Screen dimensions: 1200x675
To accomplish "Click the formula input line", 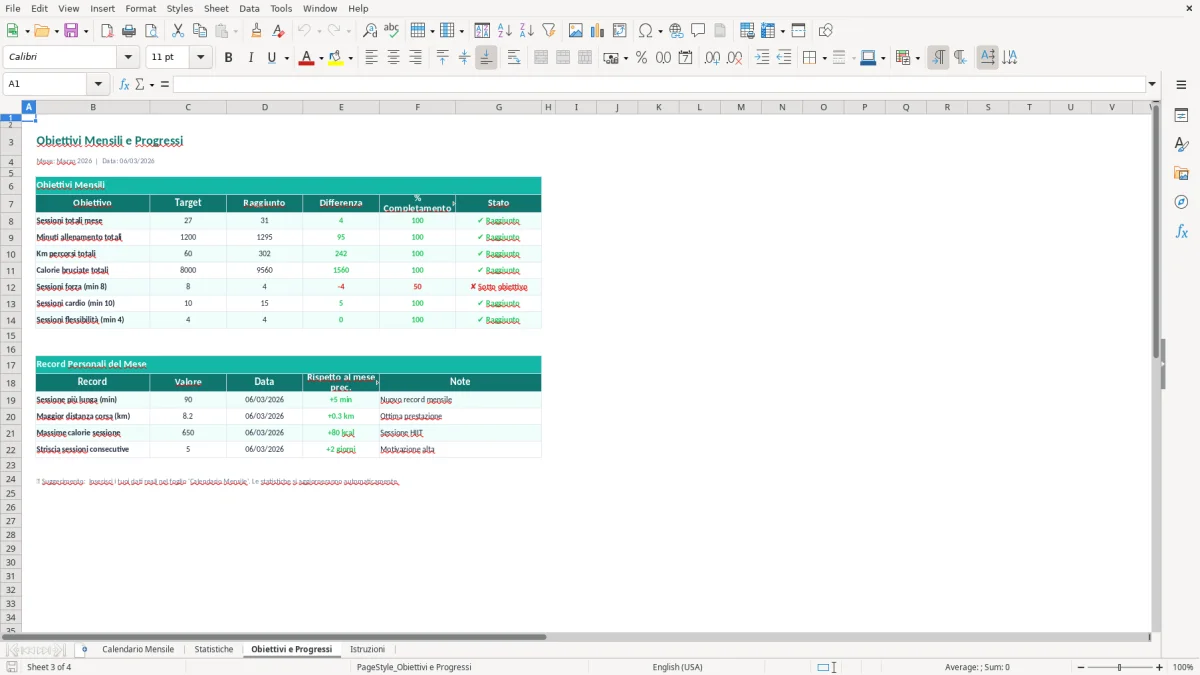I will pyautogui.click(x=658, y=84).
